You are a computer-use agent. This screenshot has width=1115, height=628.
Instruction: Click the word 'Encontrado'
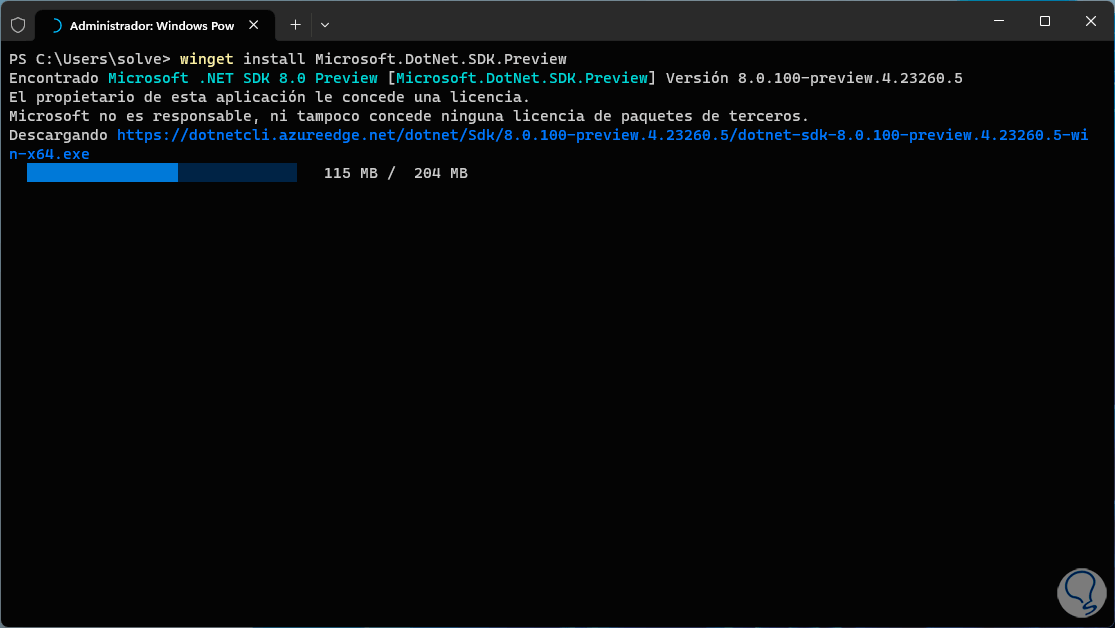(x=53, y=78)
